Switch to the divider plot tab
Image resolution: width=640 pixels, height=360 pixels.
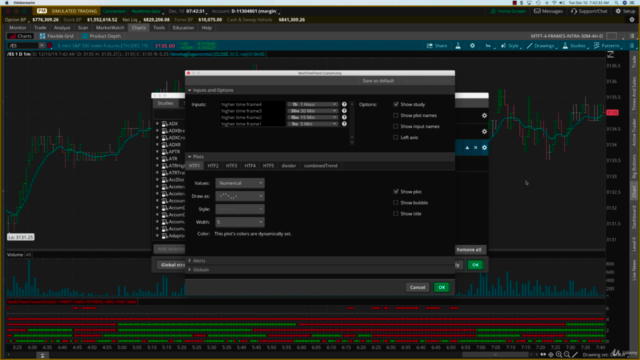[289, 166]
